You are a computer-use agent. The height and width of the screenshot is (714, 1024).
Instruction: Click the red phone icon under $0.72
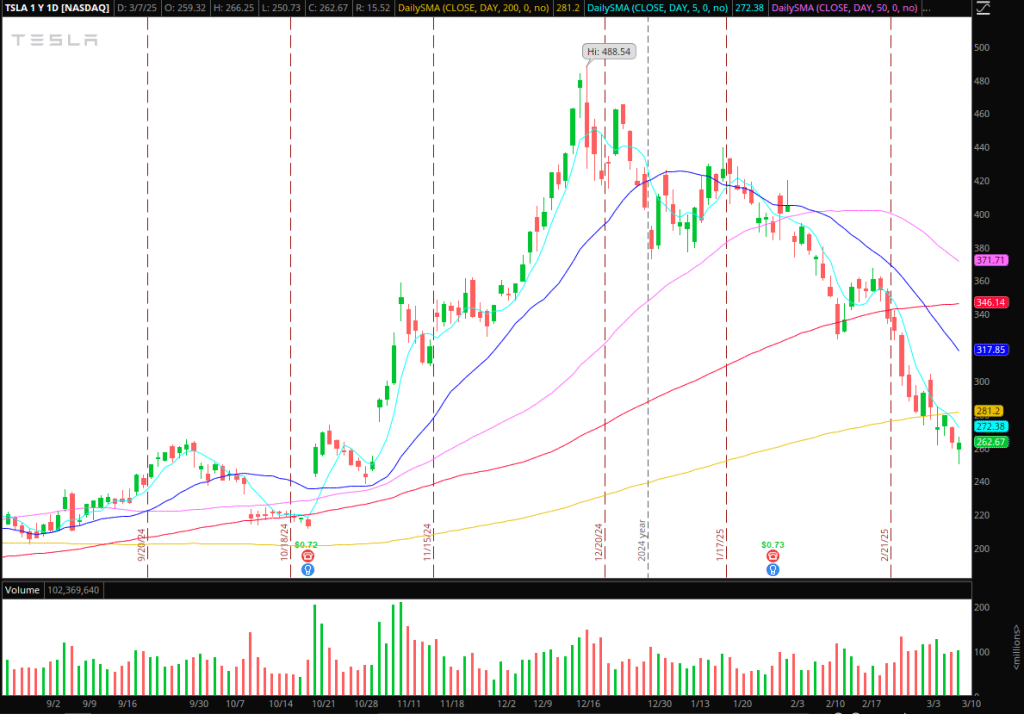pyautogui.click(x=308, y=556)
